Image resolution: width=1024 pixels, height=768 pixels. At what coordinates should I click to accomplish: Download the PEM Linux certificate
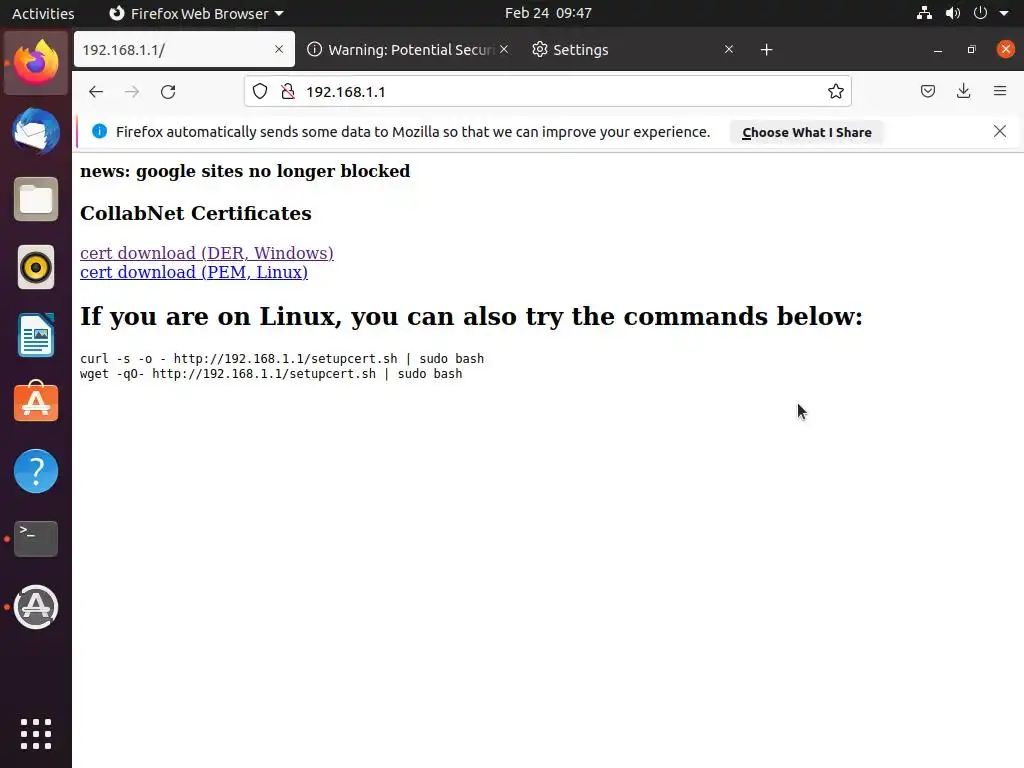(x=193, y=272)
